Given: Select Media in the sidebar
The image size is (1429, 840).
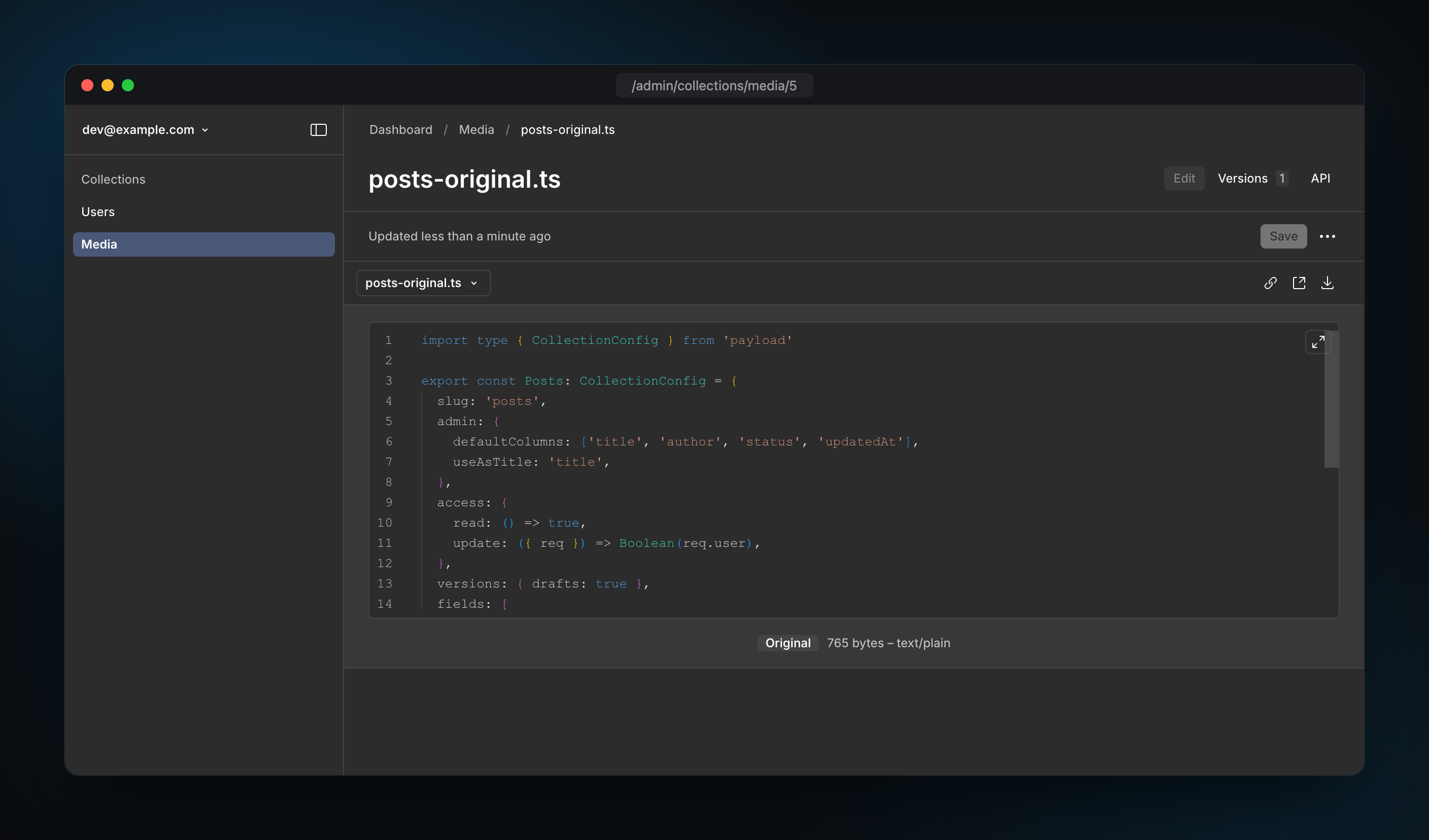Looking at the screenshot, I should click(x=203, y=244).
